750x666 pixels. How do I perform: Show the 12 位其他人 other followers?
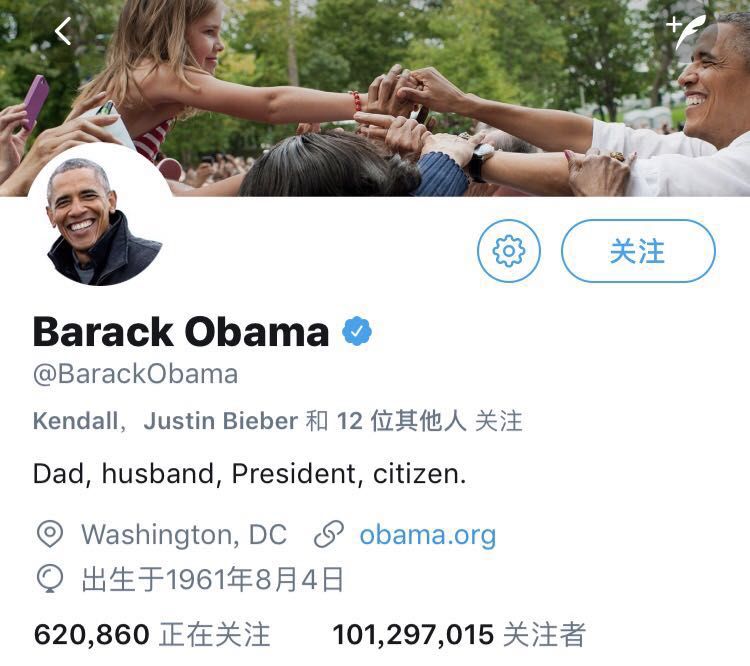tap(401, 421)
